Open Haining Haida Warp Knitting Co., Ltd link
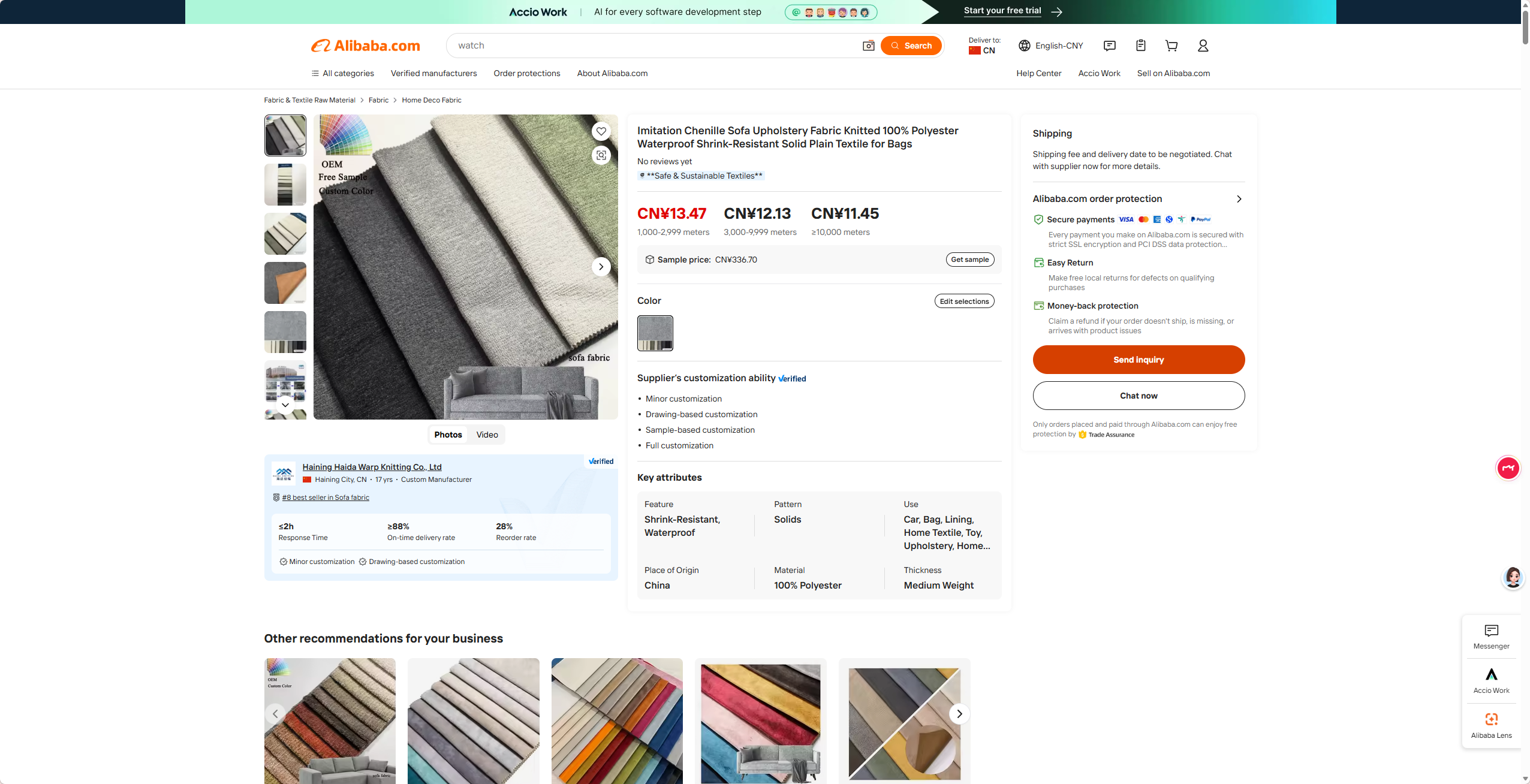Screen dimensions: 1530x784 [372, 467]
